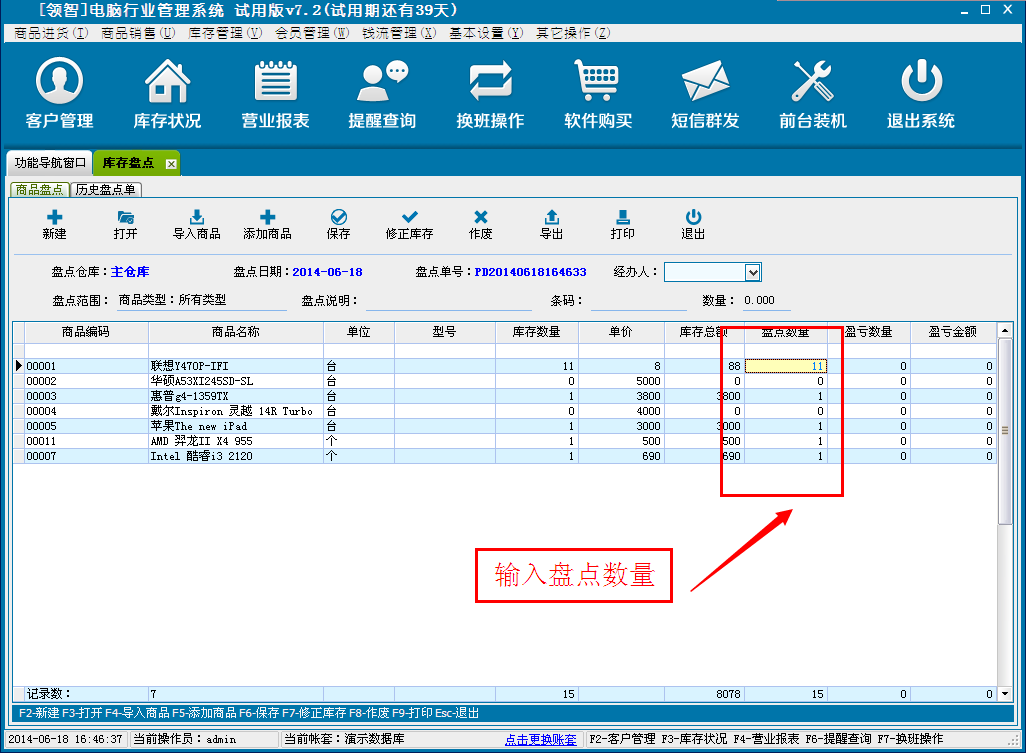Image resolution: width=1026 pixels, height=753 pixels.
Task: Open 短信群发 envelope icon
Action: click(705, 94)
